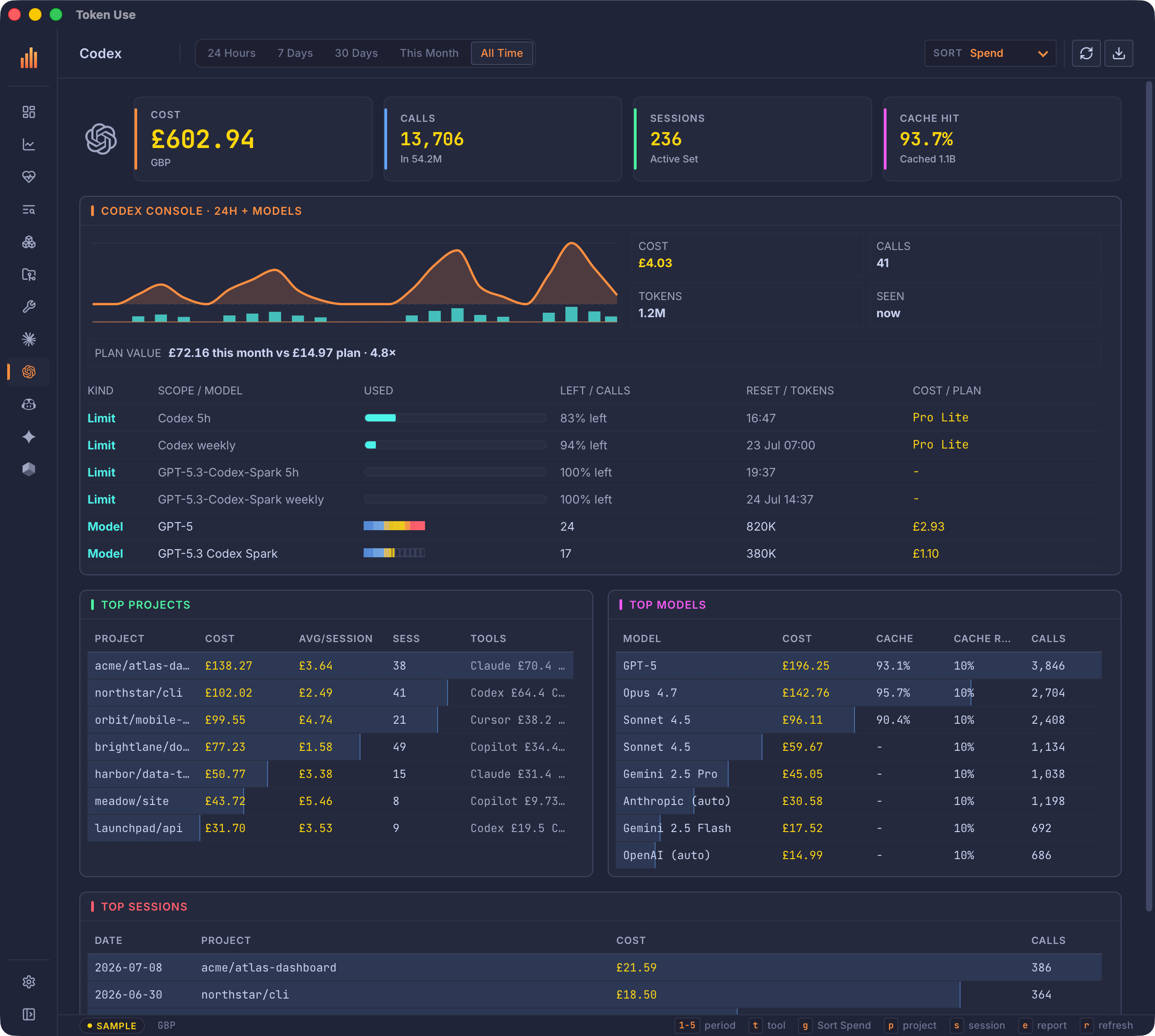The height and width of the screenshot is (1036, 1155).
Task: Select the Claude starburst icon in sidebar
Action: click(x=28, y=339)
